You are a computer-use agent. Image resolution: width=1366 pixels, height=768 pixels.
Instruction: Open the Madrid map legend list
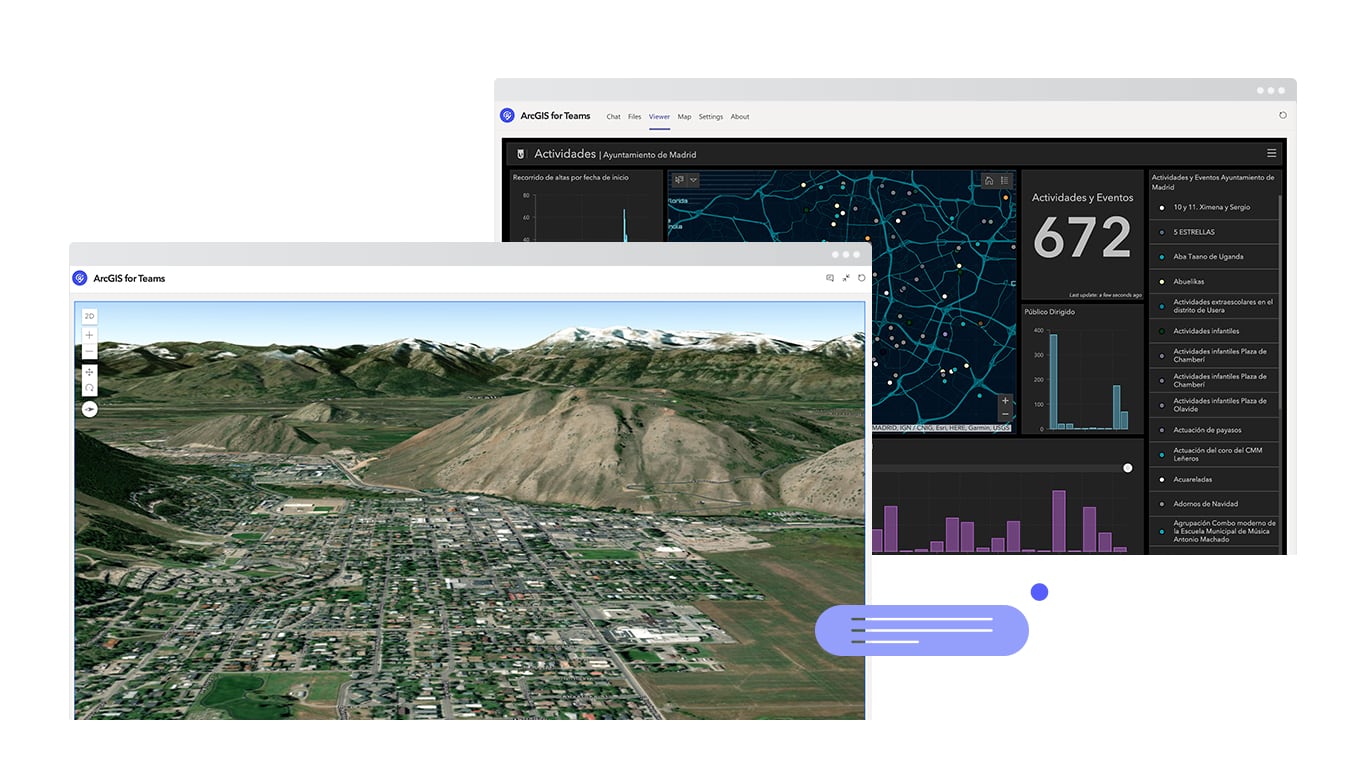[1005, 180]
